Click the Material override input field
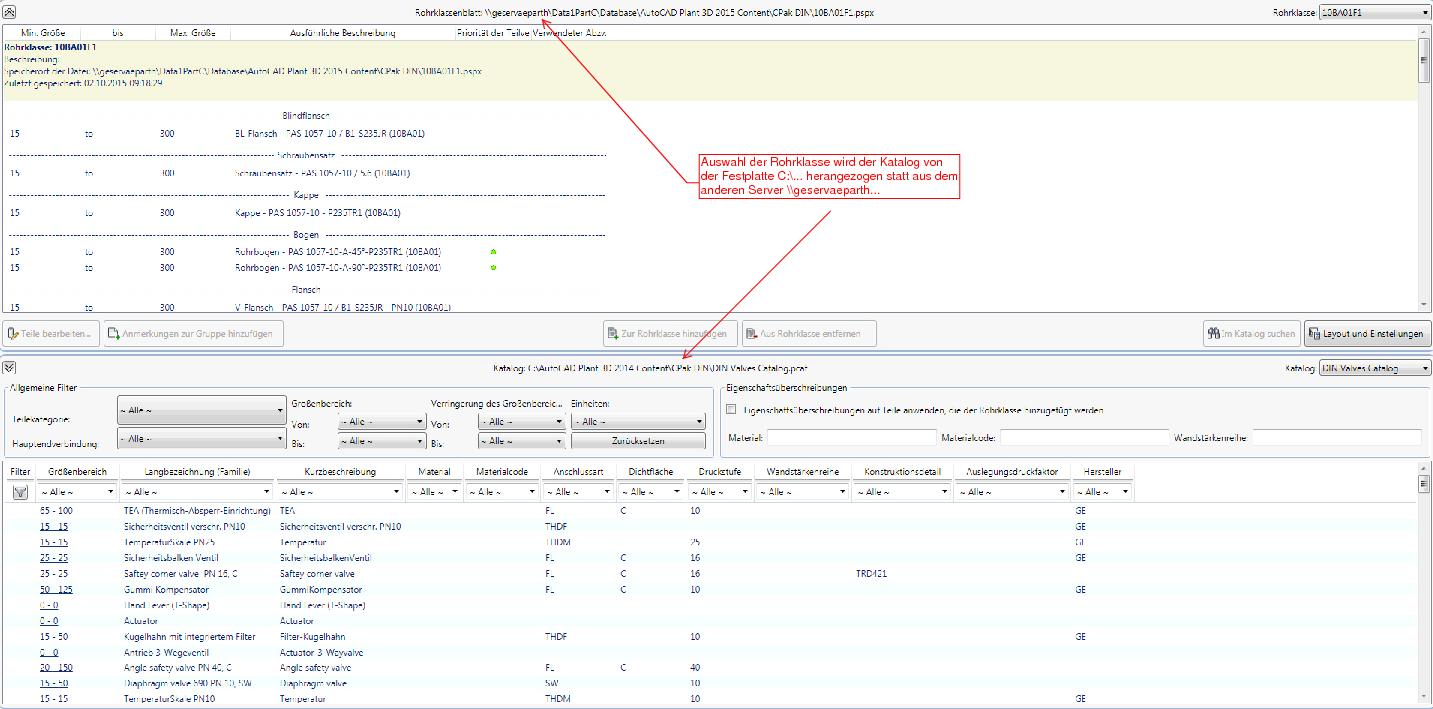 pyautogui.click(x=852, y=437)
